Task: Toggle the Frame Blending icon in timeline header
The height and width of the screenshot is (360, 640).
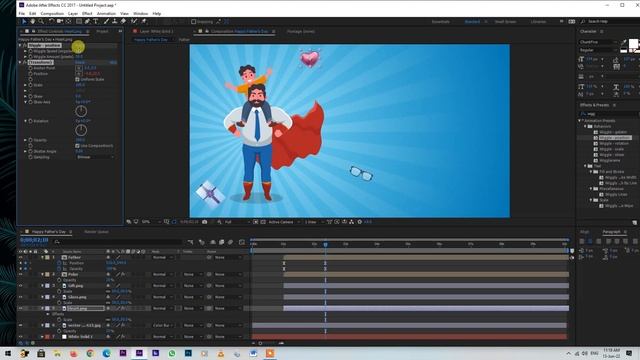Action: pyautogui.click(x=221, y=242)
